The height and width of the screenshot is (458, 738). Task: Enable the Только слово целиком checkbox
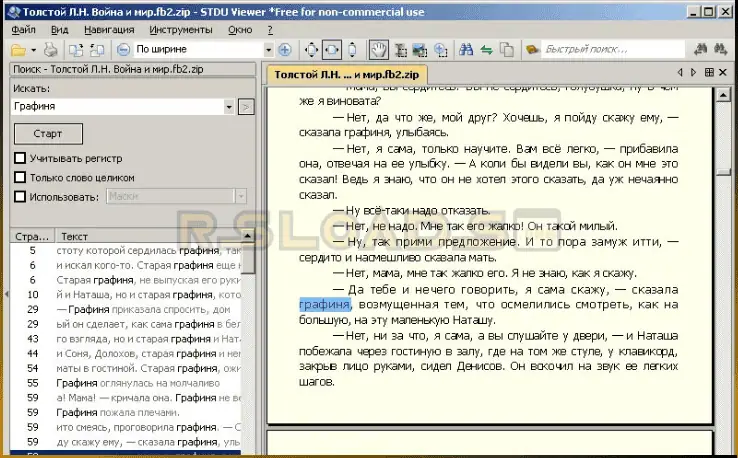point(20,177)
